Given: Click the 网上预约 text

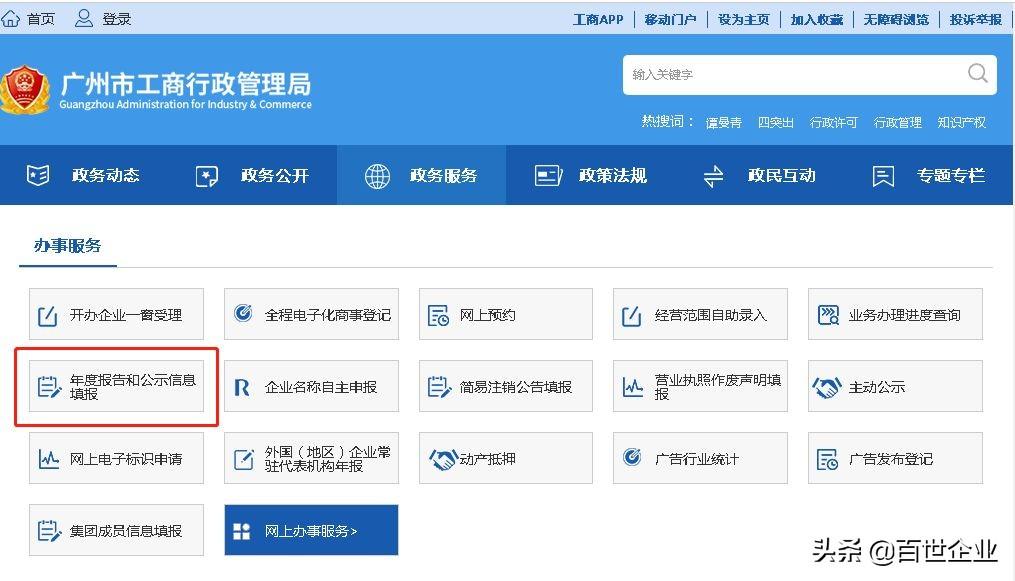Looking at the screenshot, I should 487,315.
